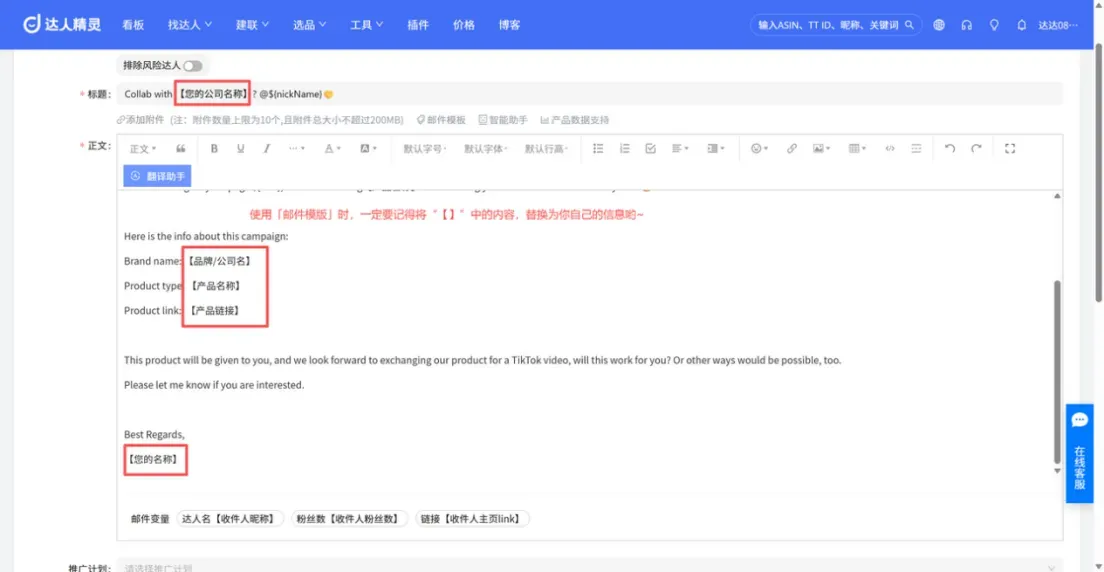
Task: Open the 达达08 account menu
Action: 1058,25
